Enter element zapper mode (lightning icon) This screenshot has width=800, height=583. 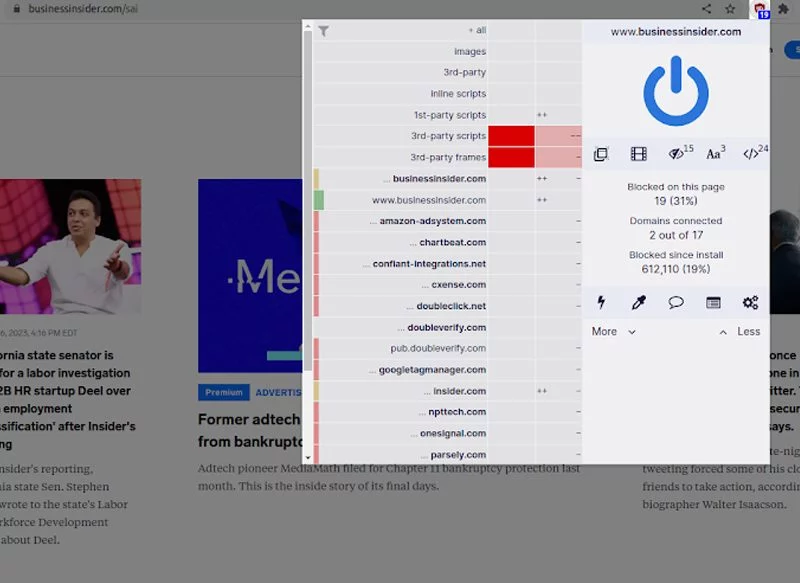coord(601,302)
